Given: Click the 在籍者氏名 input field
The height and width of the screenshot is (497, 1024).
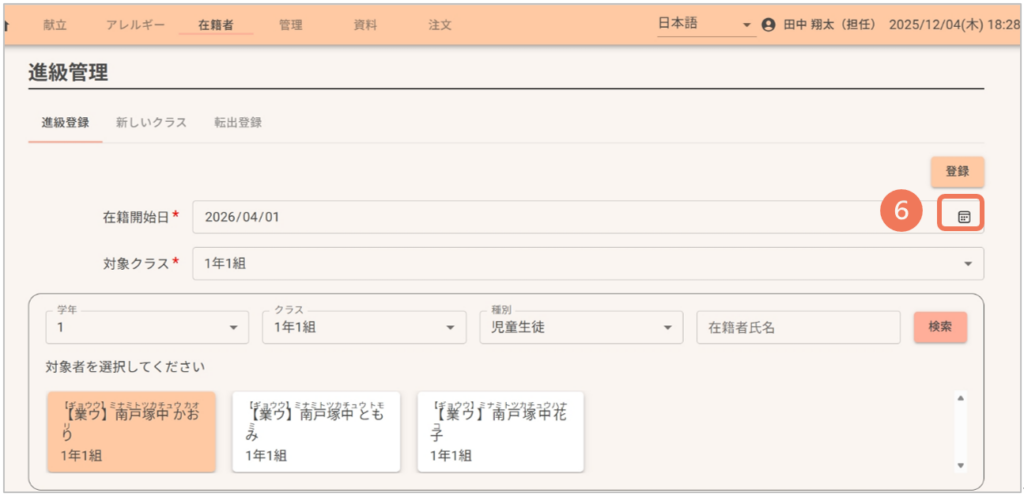Looking at the screenshot, I should click(x=798, y=327).
